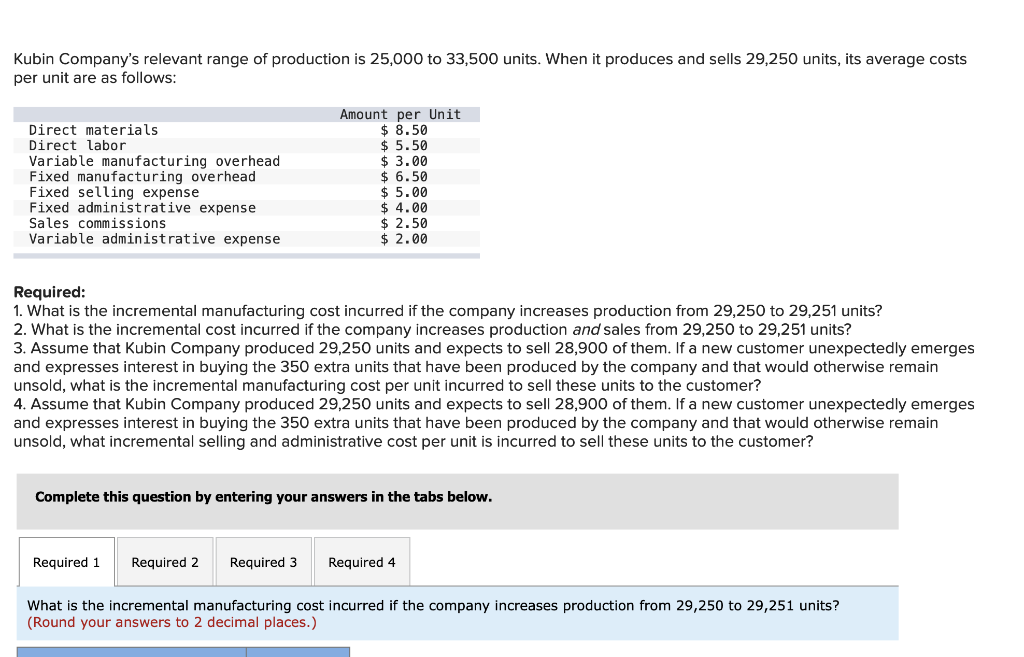Switch to the Required 2 tab
Image resolution: width=1024 pixels, height=657 pixels.
[164, 562]
